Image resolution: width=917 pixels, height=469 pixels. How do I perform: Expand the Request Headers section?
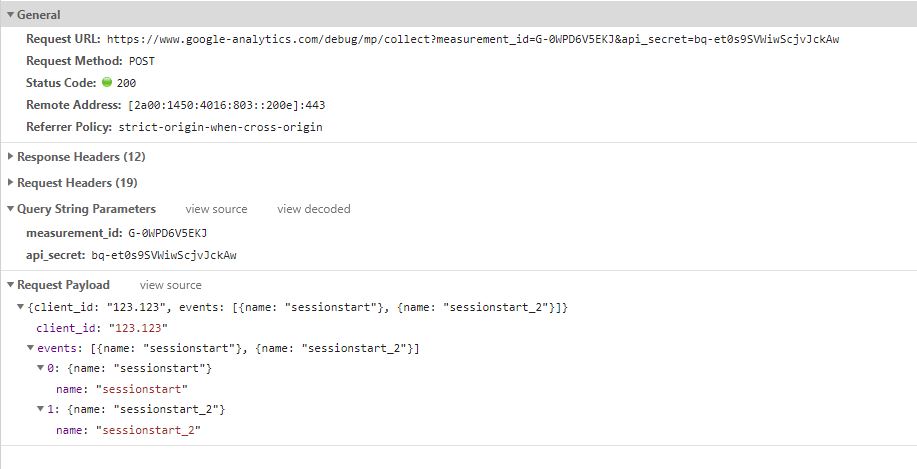(x=10, y=183)
